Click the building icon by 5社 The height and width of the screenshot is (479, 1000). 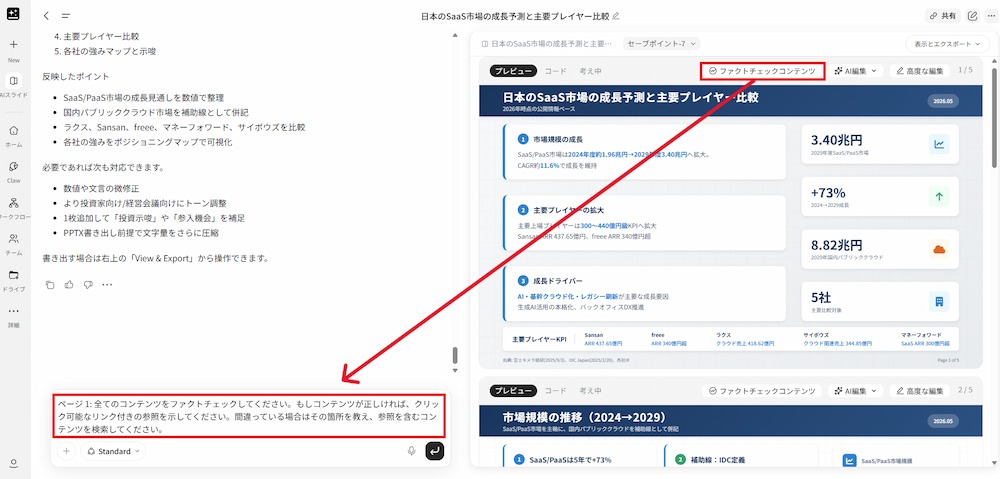coord(939,301)
